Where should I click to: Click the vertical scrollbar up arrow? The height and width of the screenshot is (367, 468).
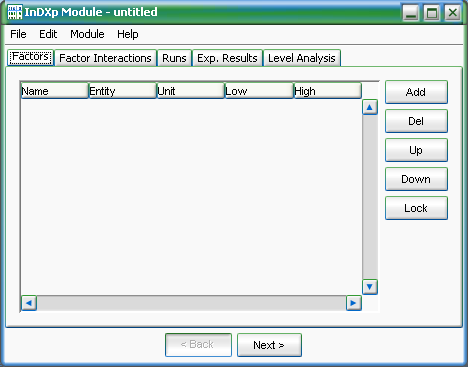(370, 107)
